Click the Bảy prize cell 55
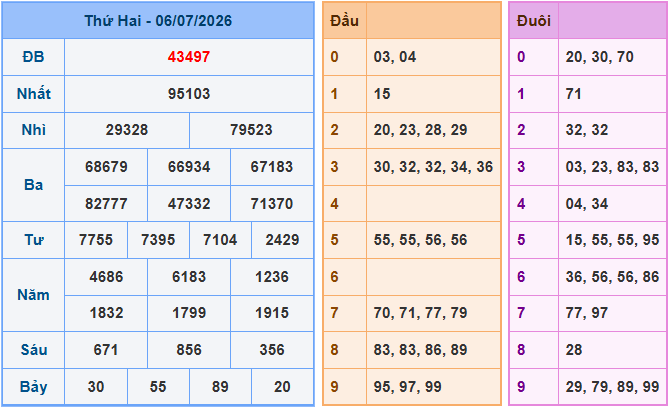This screenshot has height=407, width=670. (x=158, y=387)
